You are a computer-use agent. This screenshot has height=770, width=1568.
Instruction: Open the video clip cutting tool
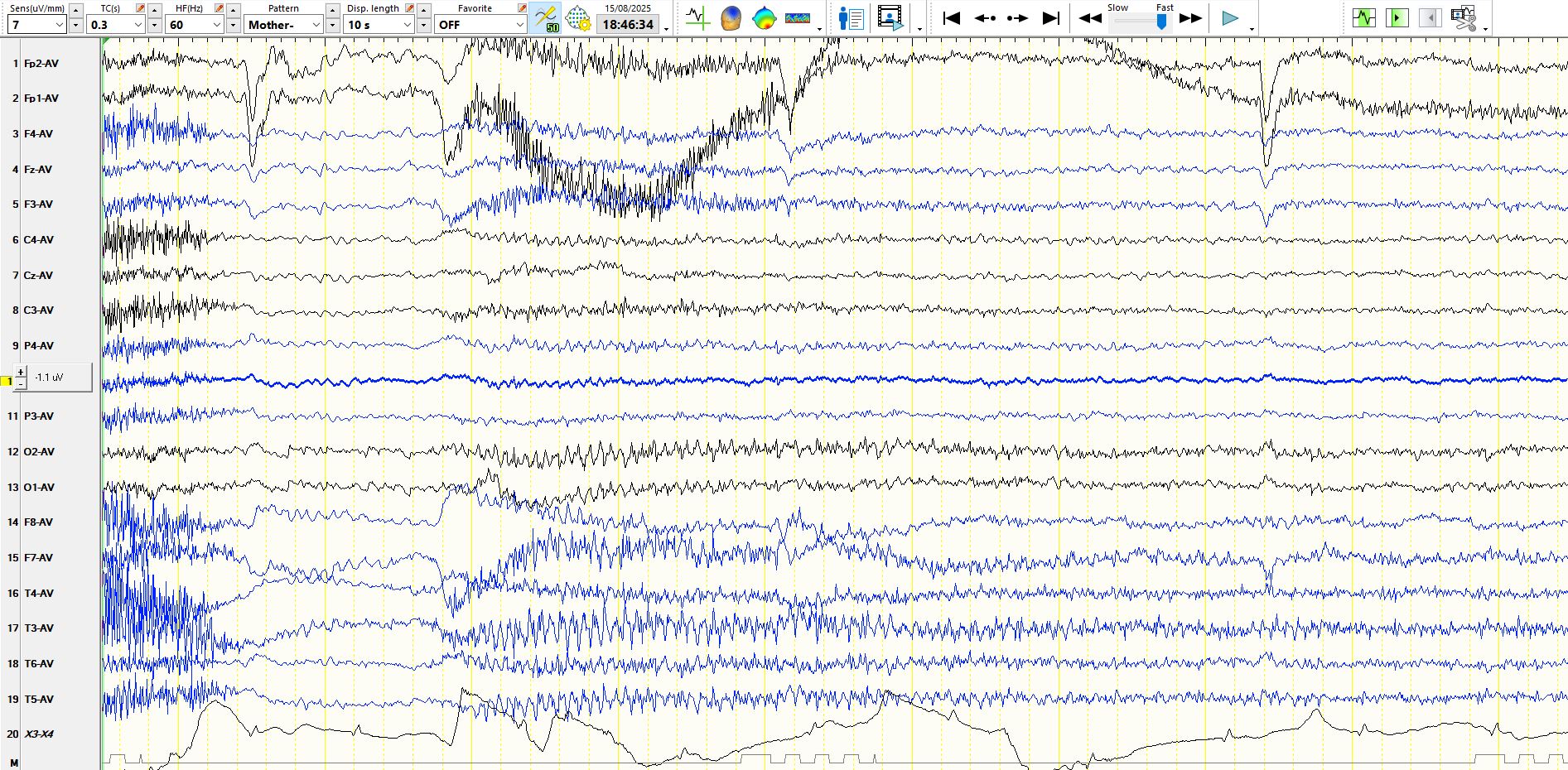(1464, 18)
